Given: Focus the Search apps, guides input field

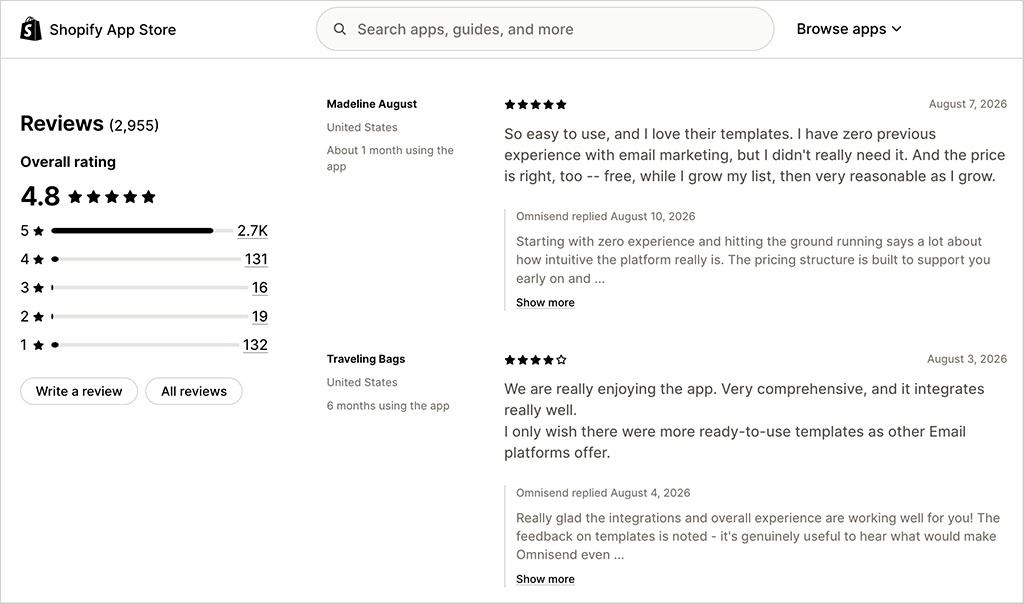Looking at the screenshot, I should point(545,29).
